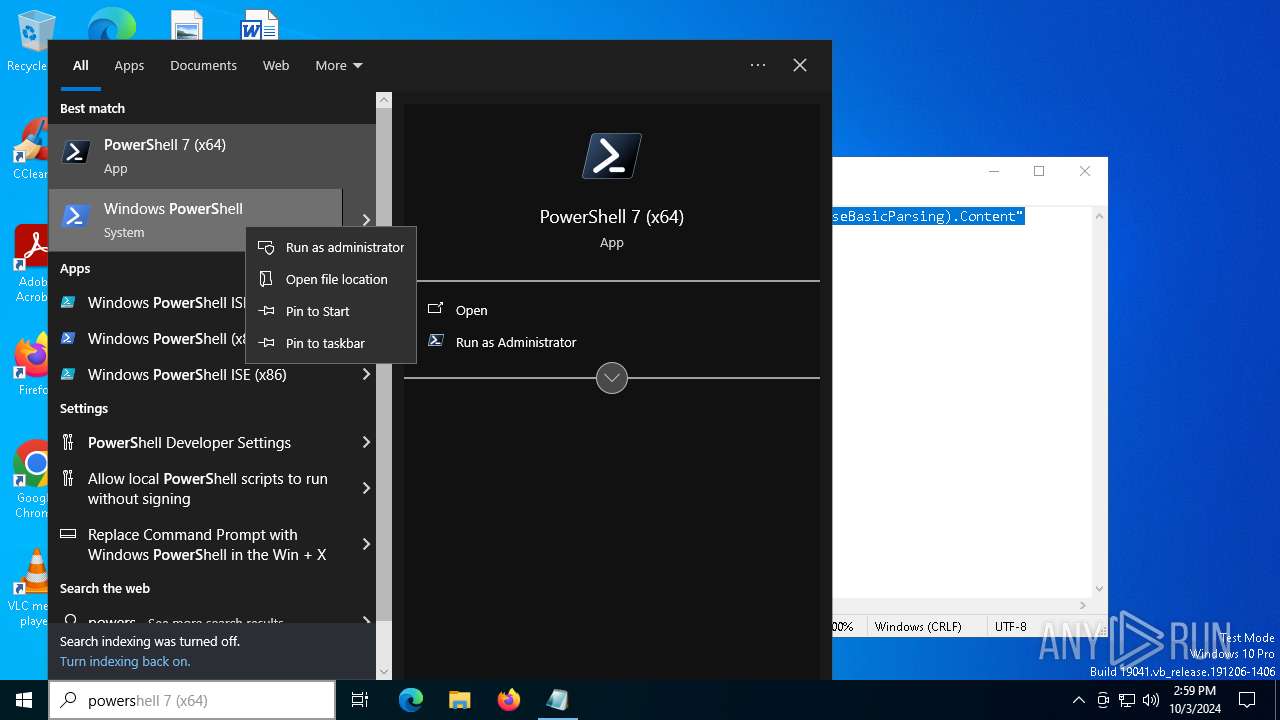Click Run as Administrator icon in preview pane
Viewport: 1280px width, 720px height.
[x=436, y=341]
